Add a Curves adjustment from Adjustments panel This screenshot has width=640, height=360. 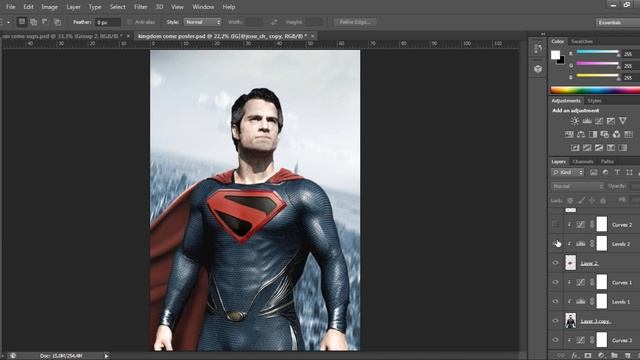599,121
